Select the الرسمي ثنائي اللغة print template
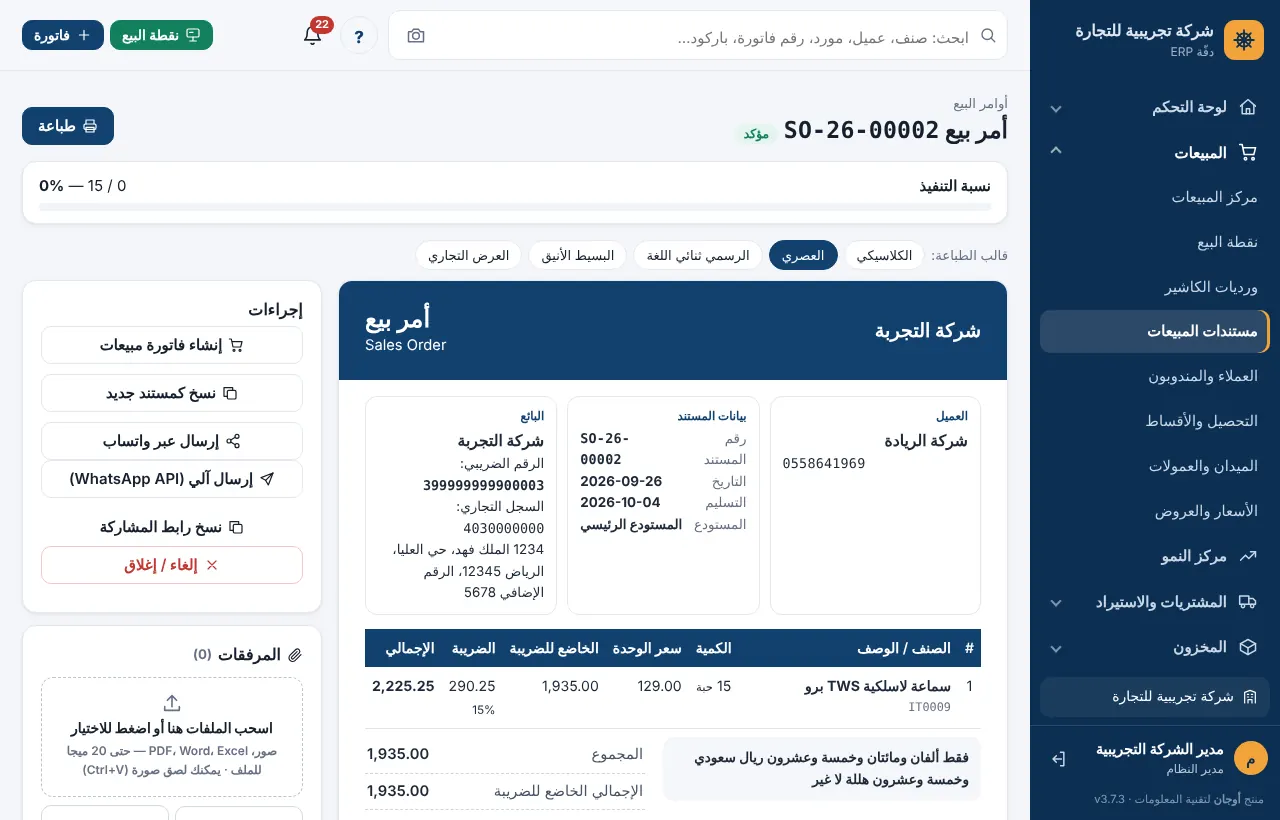1280x820 pixels. (698, 255)
